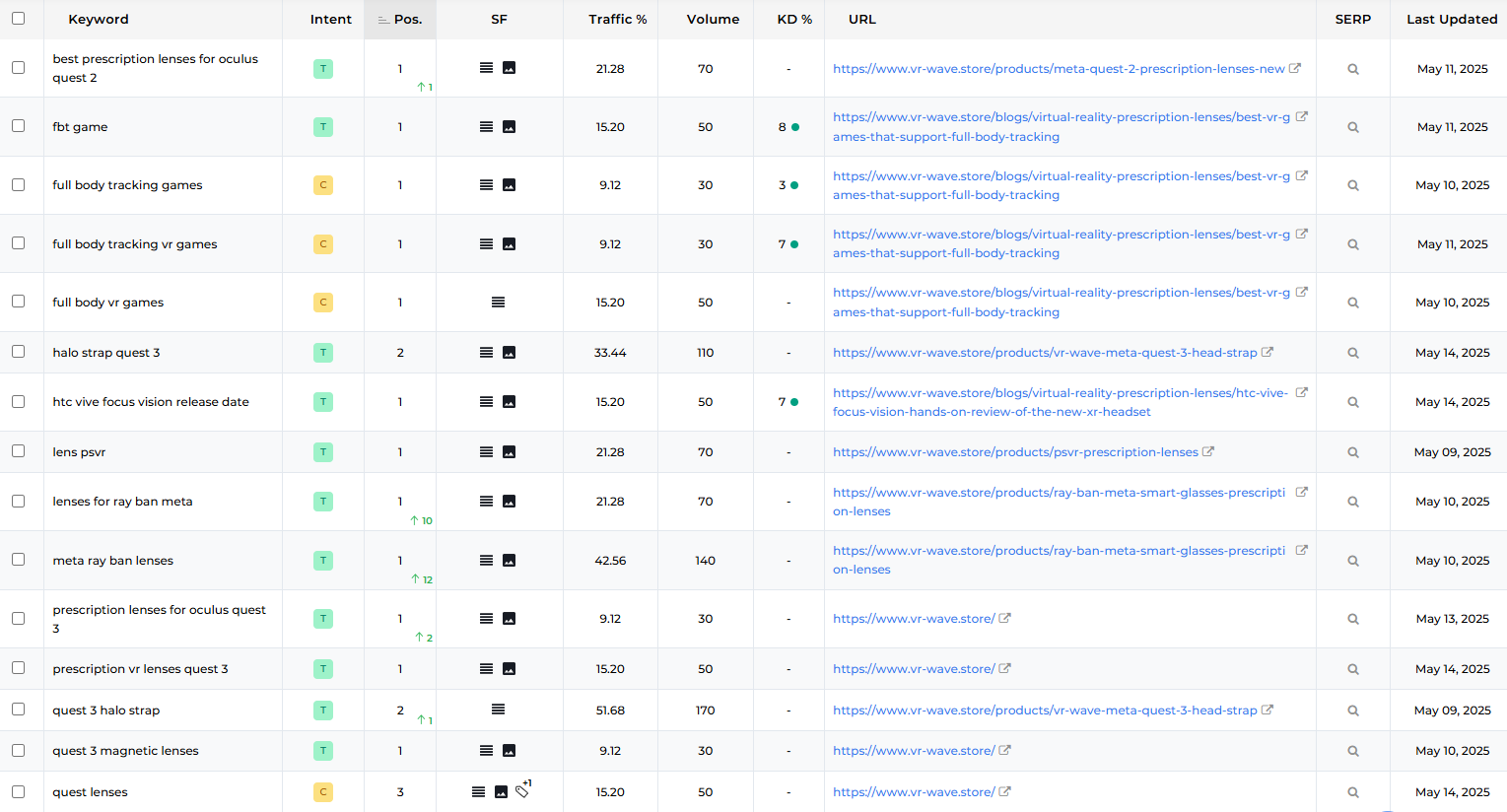Toggle the select-all checkbox in header
This screenshot has height=812, width=1507.
click(18, 18)
